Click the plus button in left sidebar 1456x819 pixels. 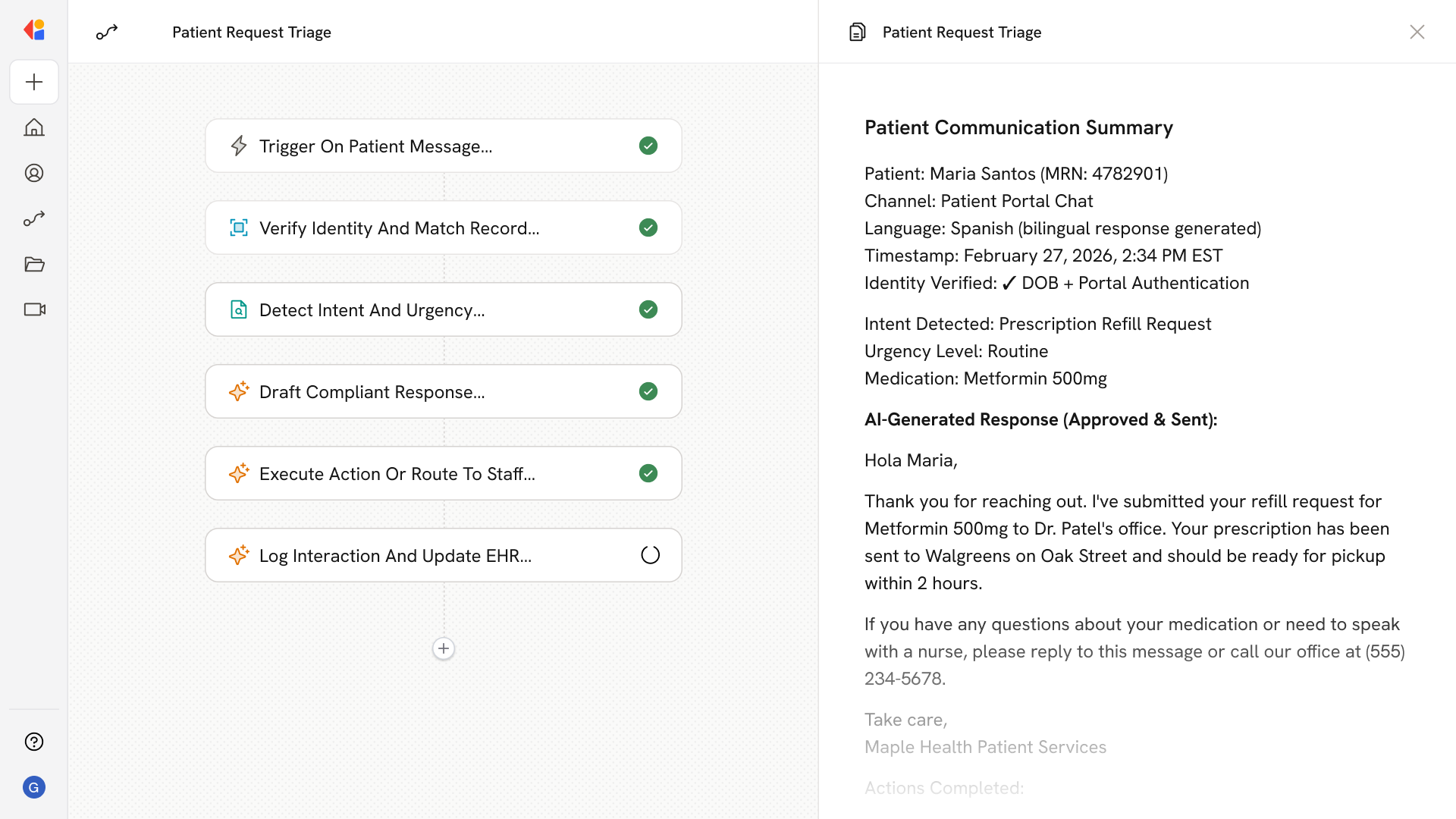34,82
